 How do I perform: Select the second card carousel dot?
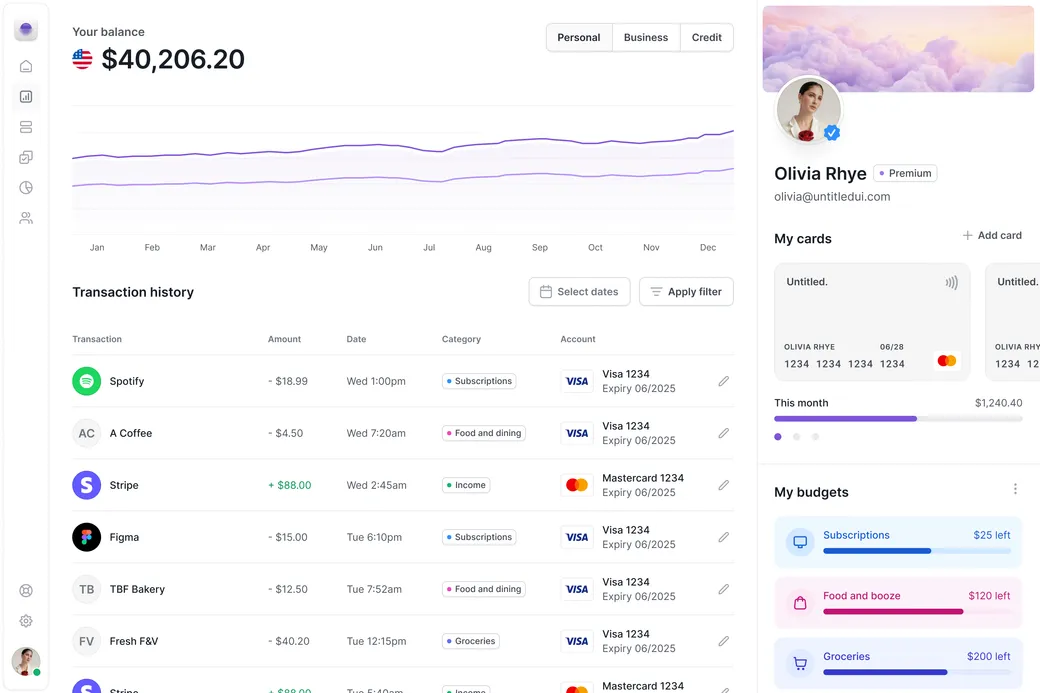(797, 437)
